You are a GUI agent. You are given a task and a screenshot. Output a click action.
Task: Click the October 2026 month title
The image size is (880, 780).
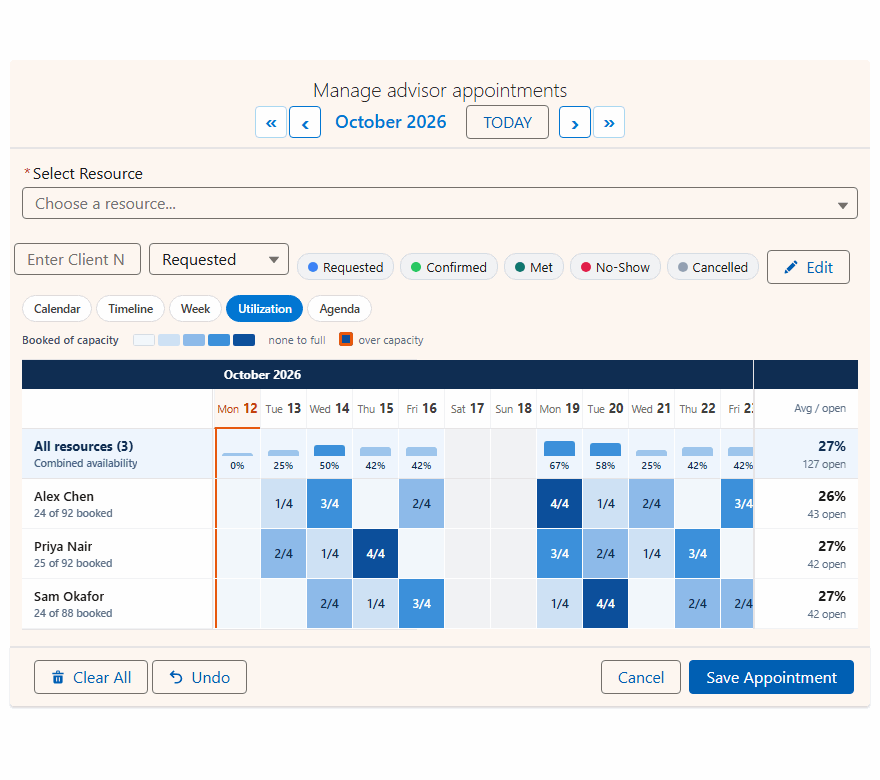point(391,122)
